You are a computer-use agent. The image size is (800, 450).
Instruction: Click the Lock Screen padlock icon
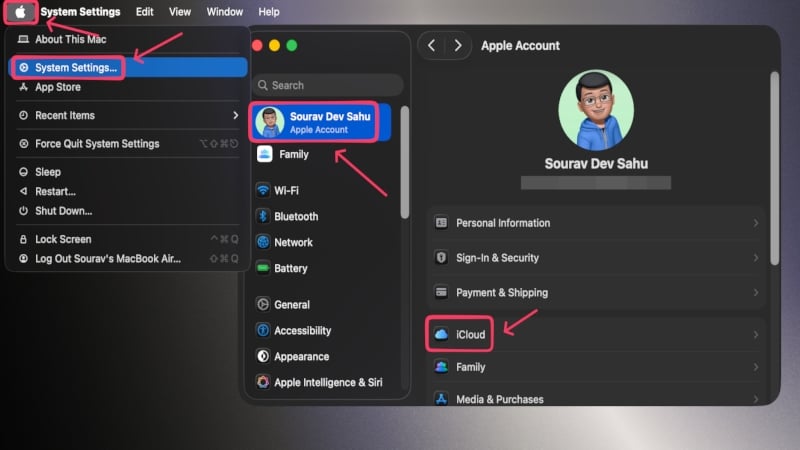coord(23,239)
